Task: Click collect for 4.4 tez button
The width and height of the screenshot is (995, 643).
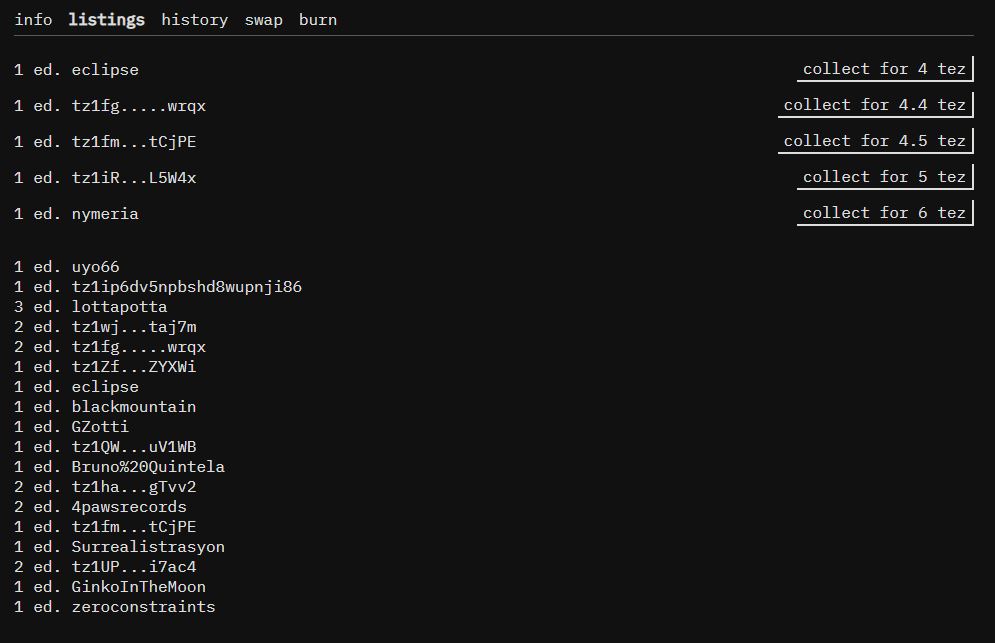Action: pyautogui.click(x=875, y=105)
